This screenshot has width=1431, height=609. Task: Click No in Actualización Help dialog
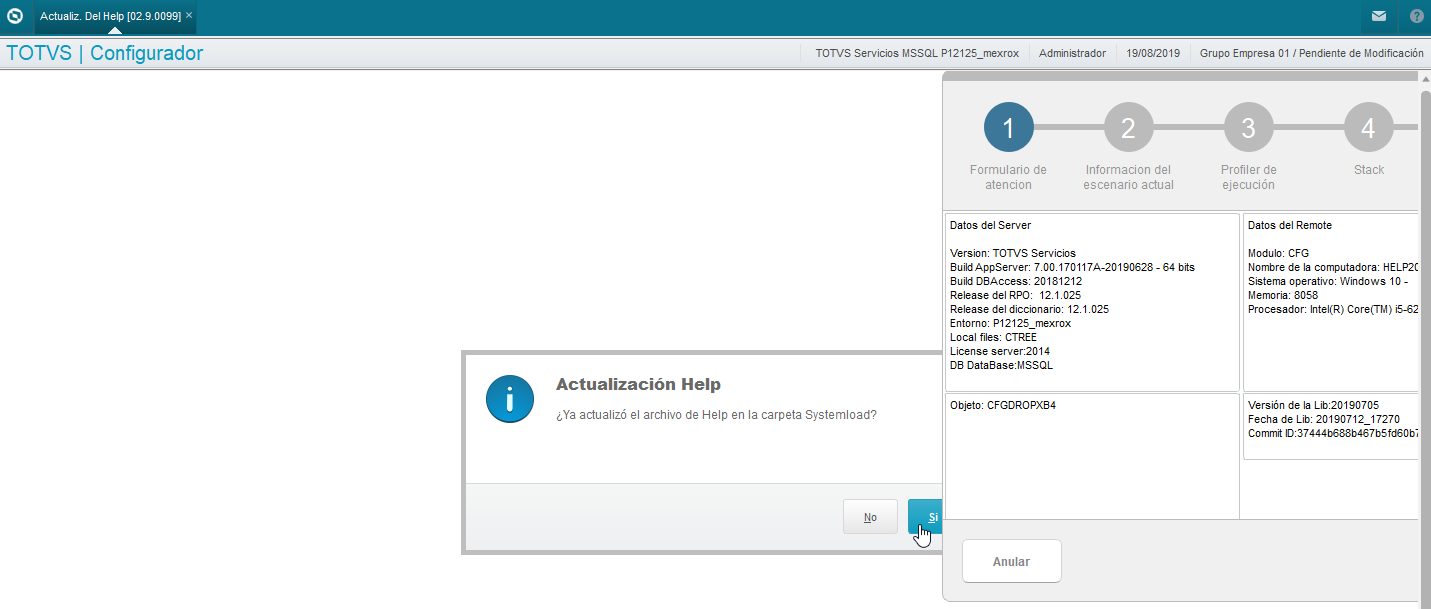click(870, 517)
